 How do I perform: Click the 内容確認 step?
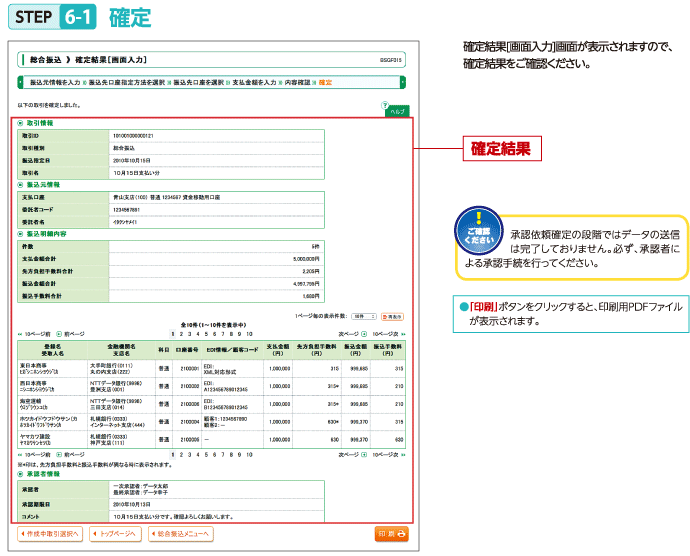tap(297, 82)
